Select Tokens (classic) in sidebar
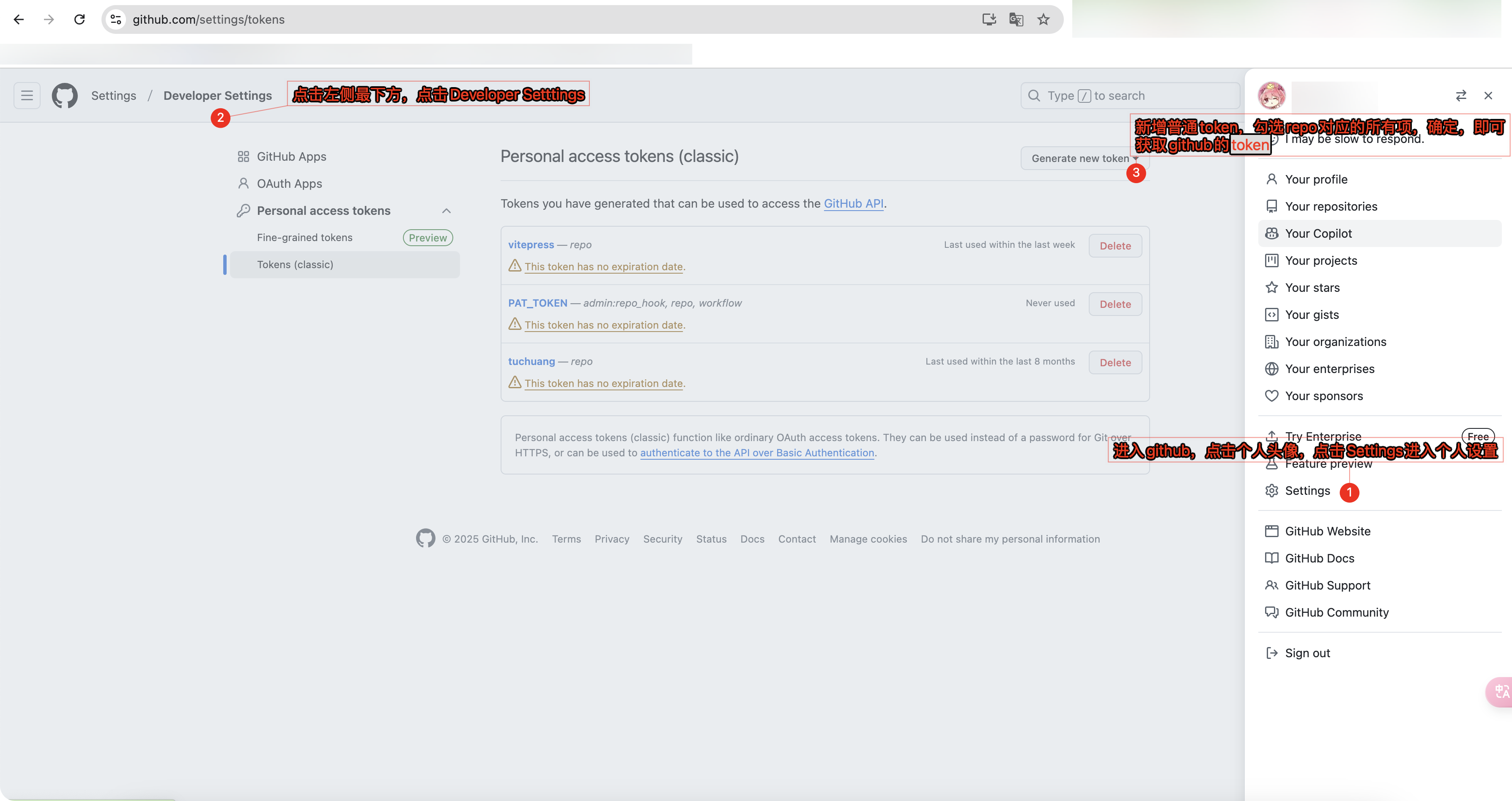Image resolution: width=1512 pixels, height=801 pixels. tap(345, 264)
